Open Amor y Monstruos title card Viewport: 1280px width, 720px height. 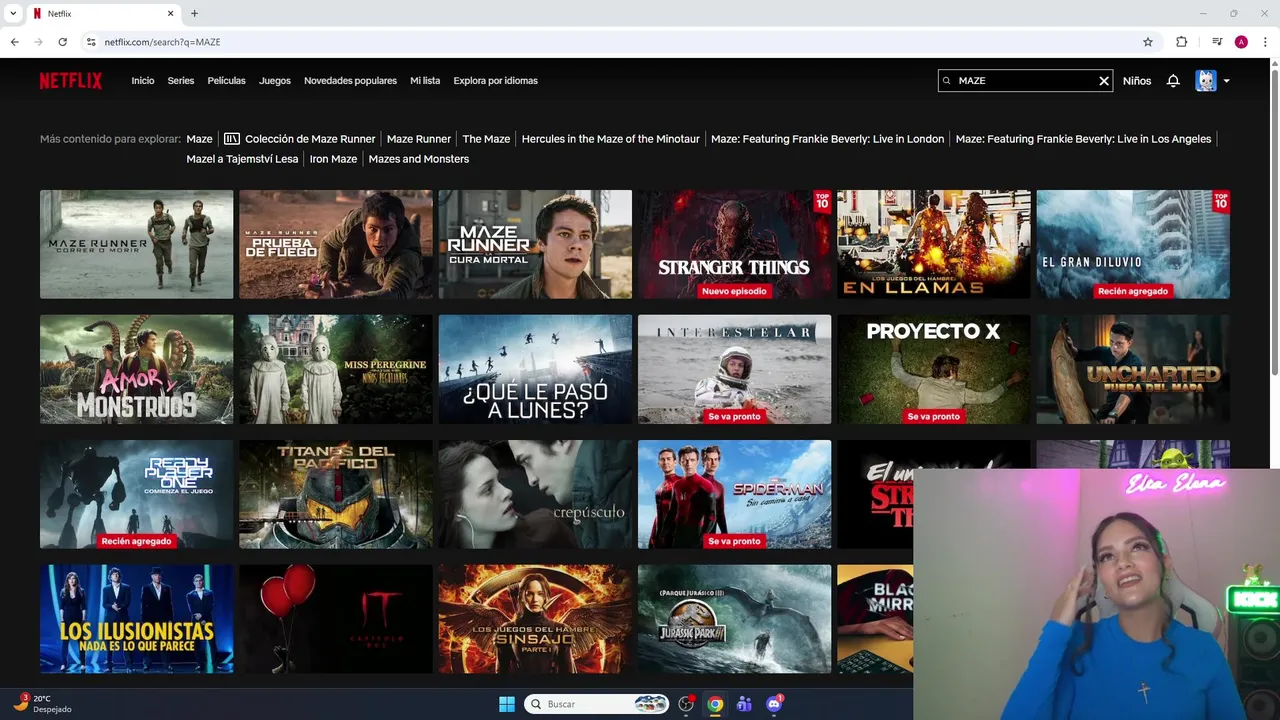pyautogui.click(x=136, y=369)
